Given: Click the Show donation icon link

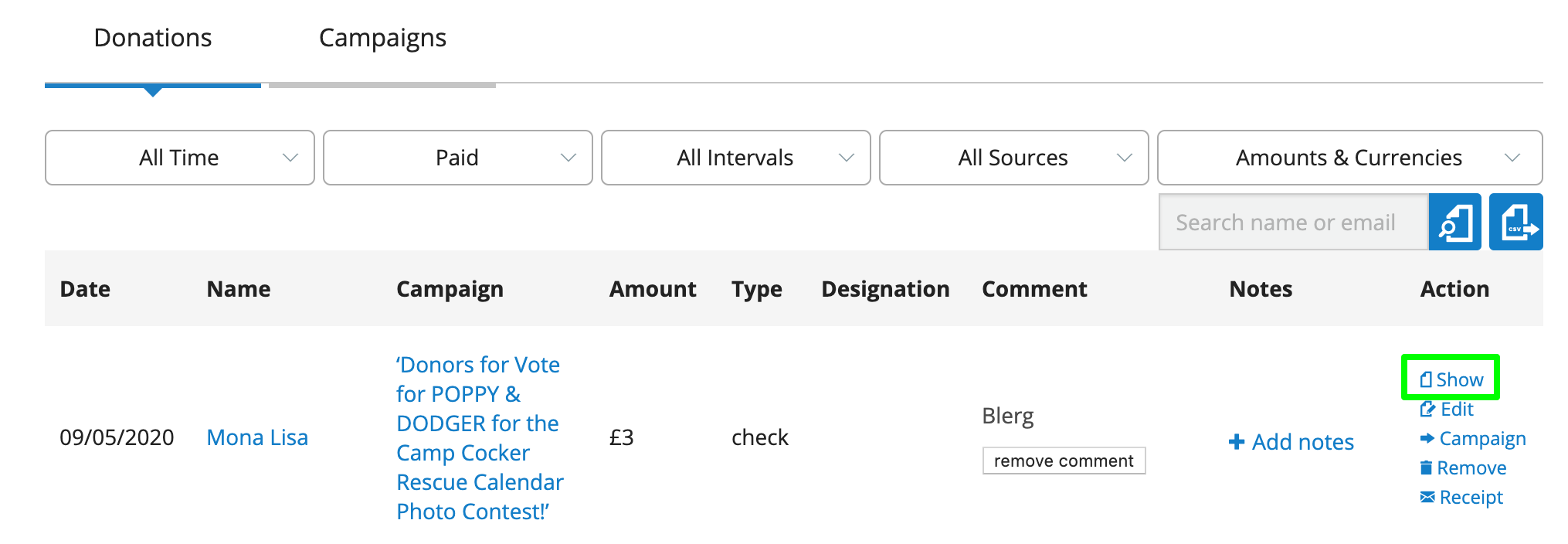Looking at the screenshot, I should [1426, 379].
